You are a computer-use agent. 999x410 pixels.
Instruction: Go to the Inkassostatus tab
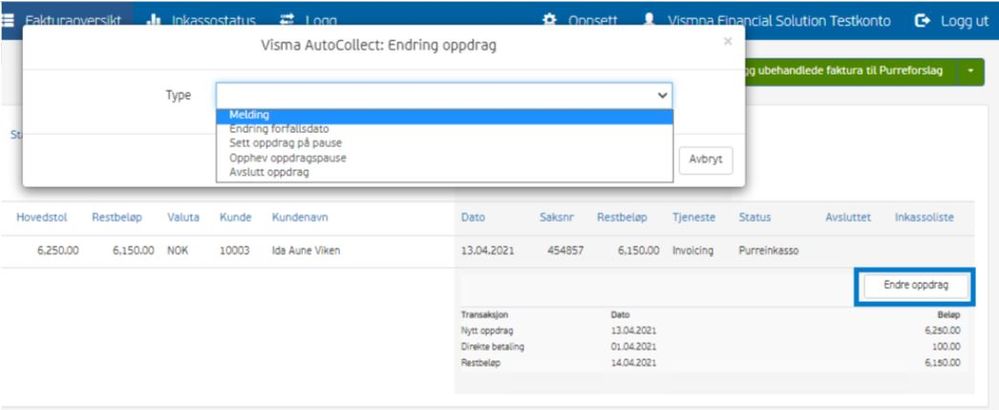tap(213, 20)
